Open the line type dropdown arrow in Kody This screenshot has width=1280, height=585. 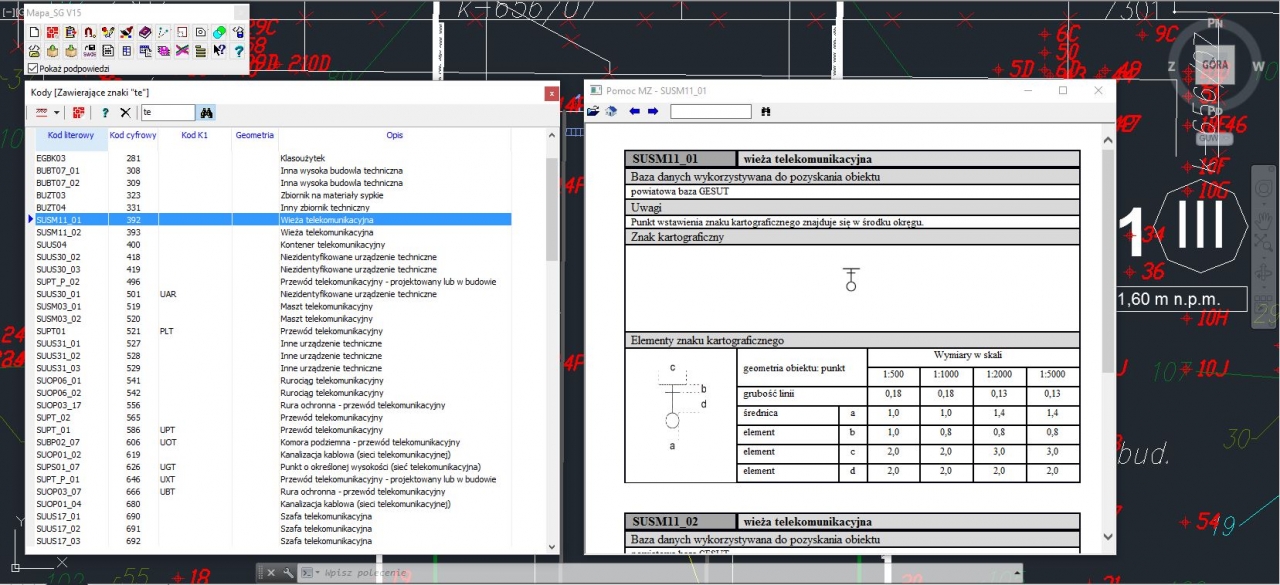click(x=56, y=113)
